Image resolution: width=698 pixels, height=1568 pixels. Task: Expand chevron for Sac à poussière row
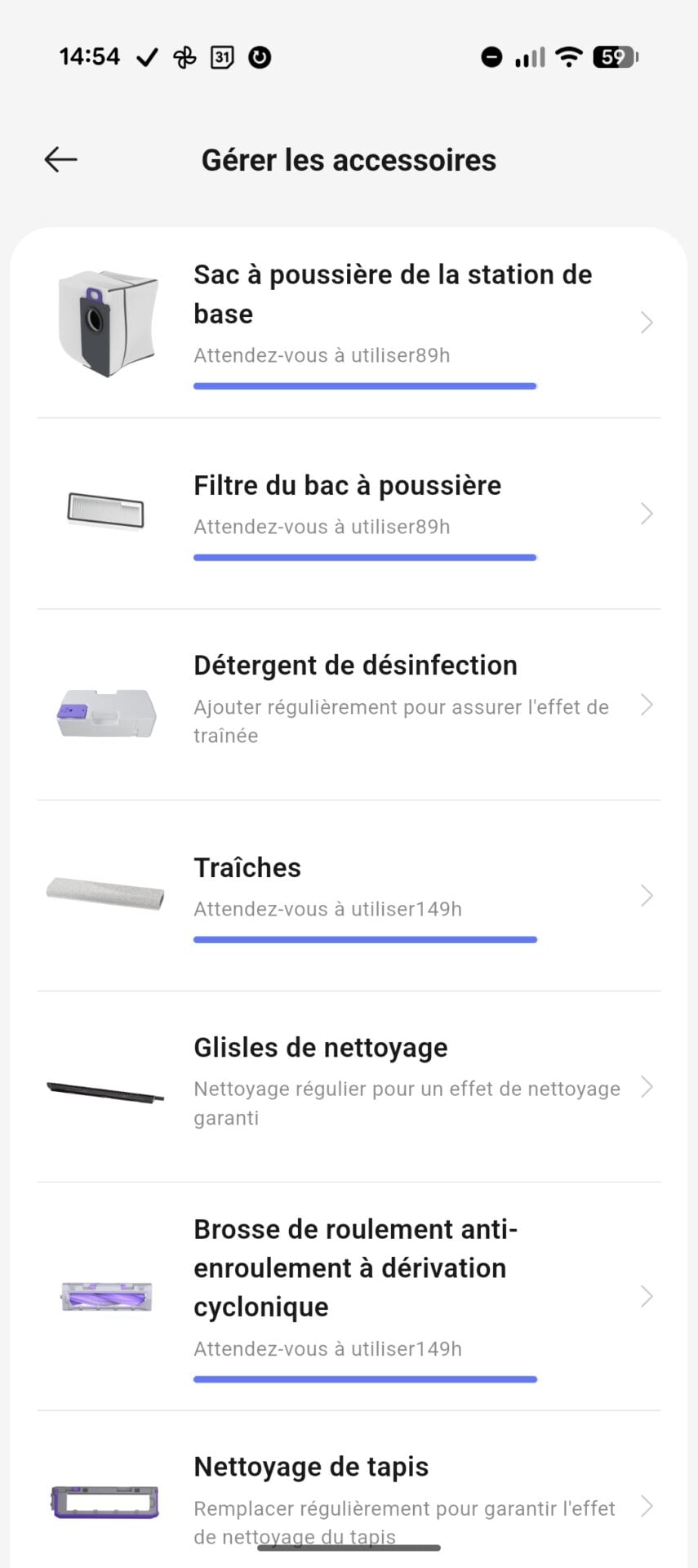tap(647, 323)
